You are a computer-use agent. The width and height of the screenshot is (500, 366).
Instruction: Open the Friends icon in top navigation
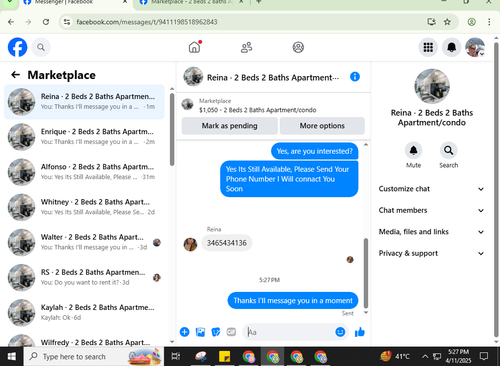pyautogui.click(x=246, y=47)
